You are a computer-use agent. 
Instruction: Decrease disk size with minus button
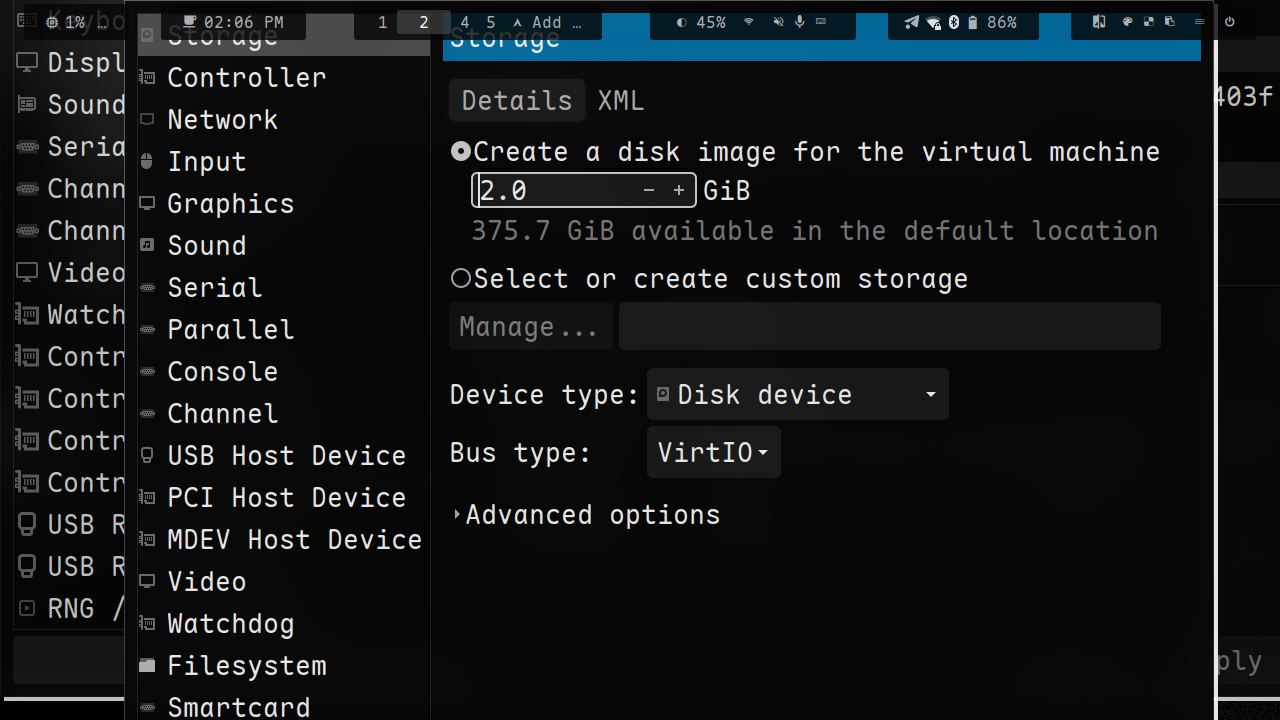pyautogui.click(x=649, y=191)
